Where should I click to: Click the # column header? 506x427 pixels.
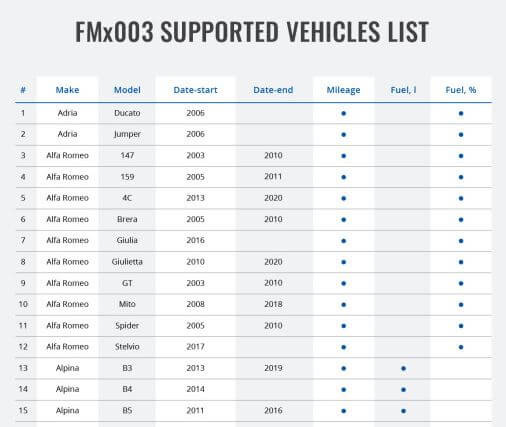click(x=23, y=90)
